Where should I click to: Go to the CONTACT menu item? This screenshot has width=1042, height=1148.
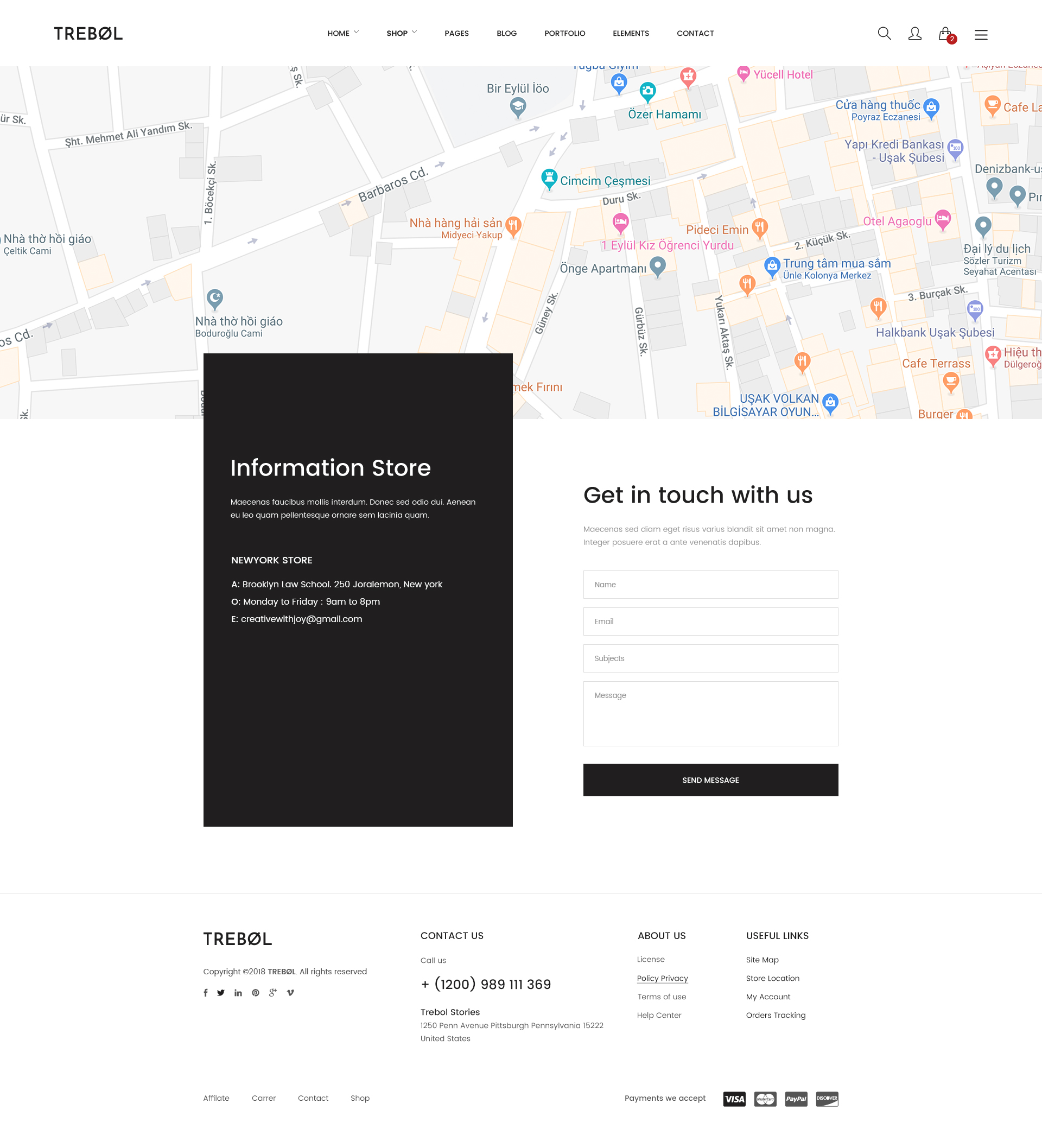pyautogui.click(x=695, y=33)
